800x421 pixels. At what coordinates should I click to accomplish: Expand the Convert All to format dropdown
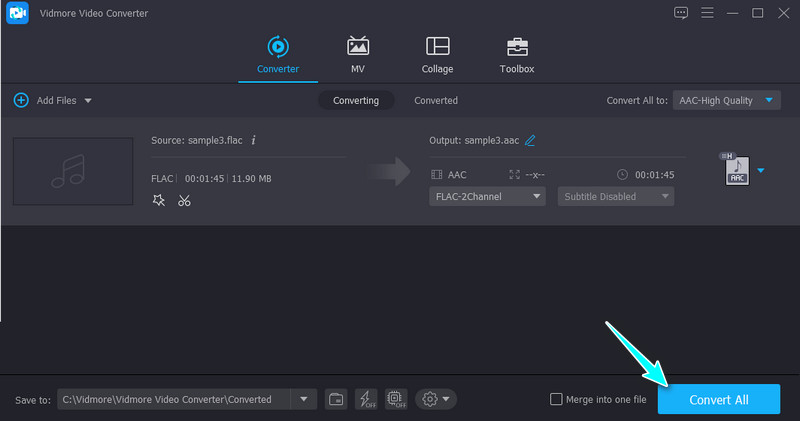click(x=726, y=100)
